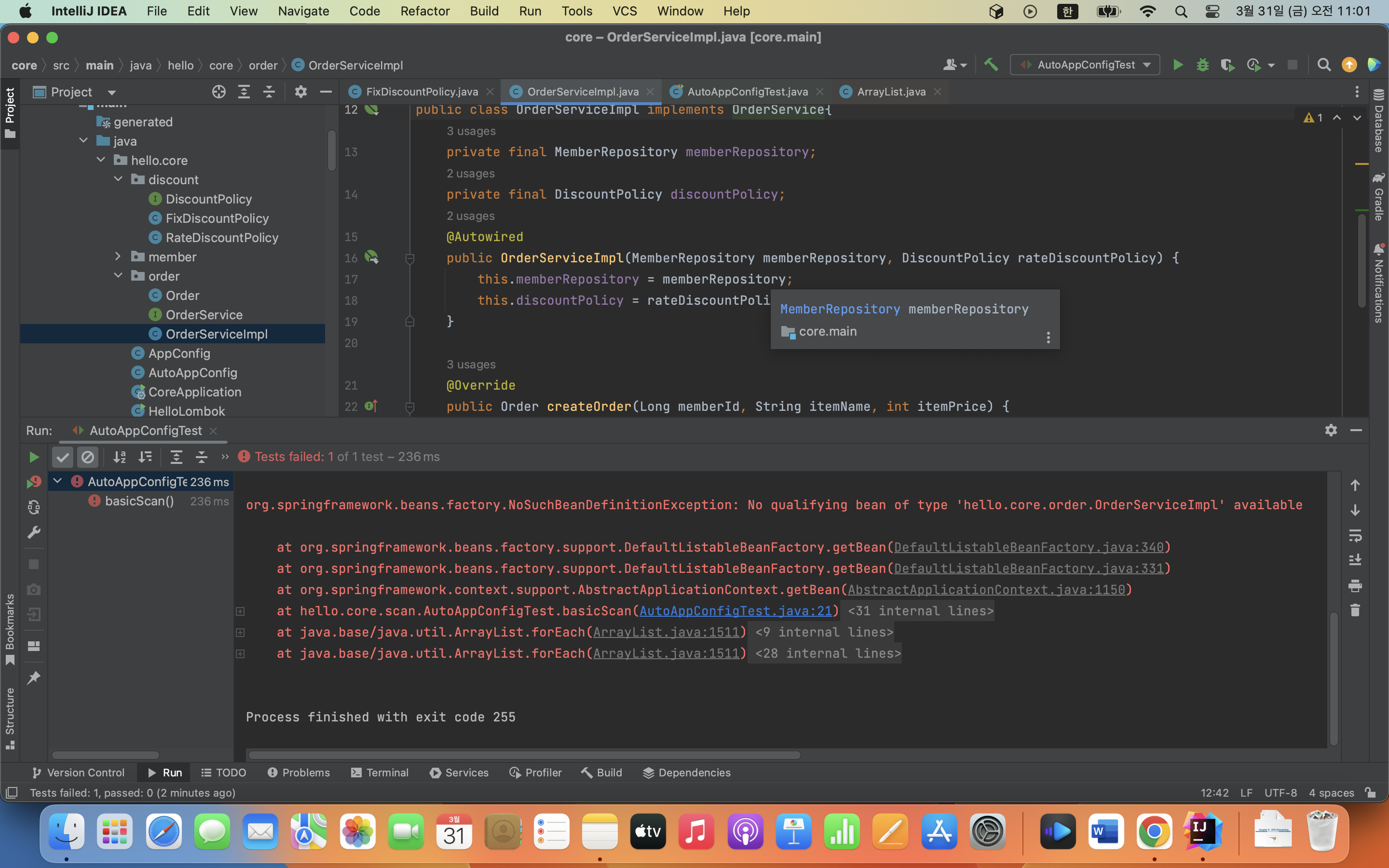Collapse the discount package
The width and height of the screenshot is (1389, 868).
[x=118, y=179]
